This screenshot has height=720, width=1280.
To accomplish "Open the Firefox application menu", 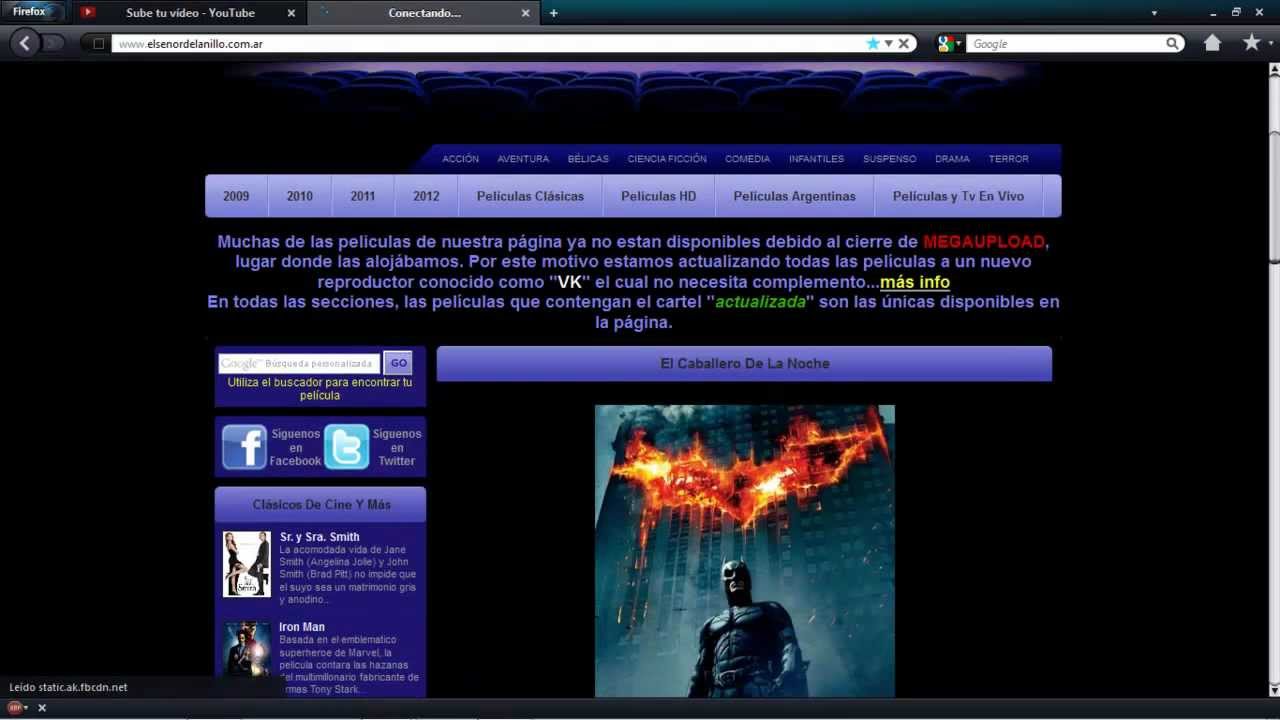I will (33, 12).
